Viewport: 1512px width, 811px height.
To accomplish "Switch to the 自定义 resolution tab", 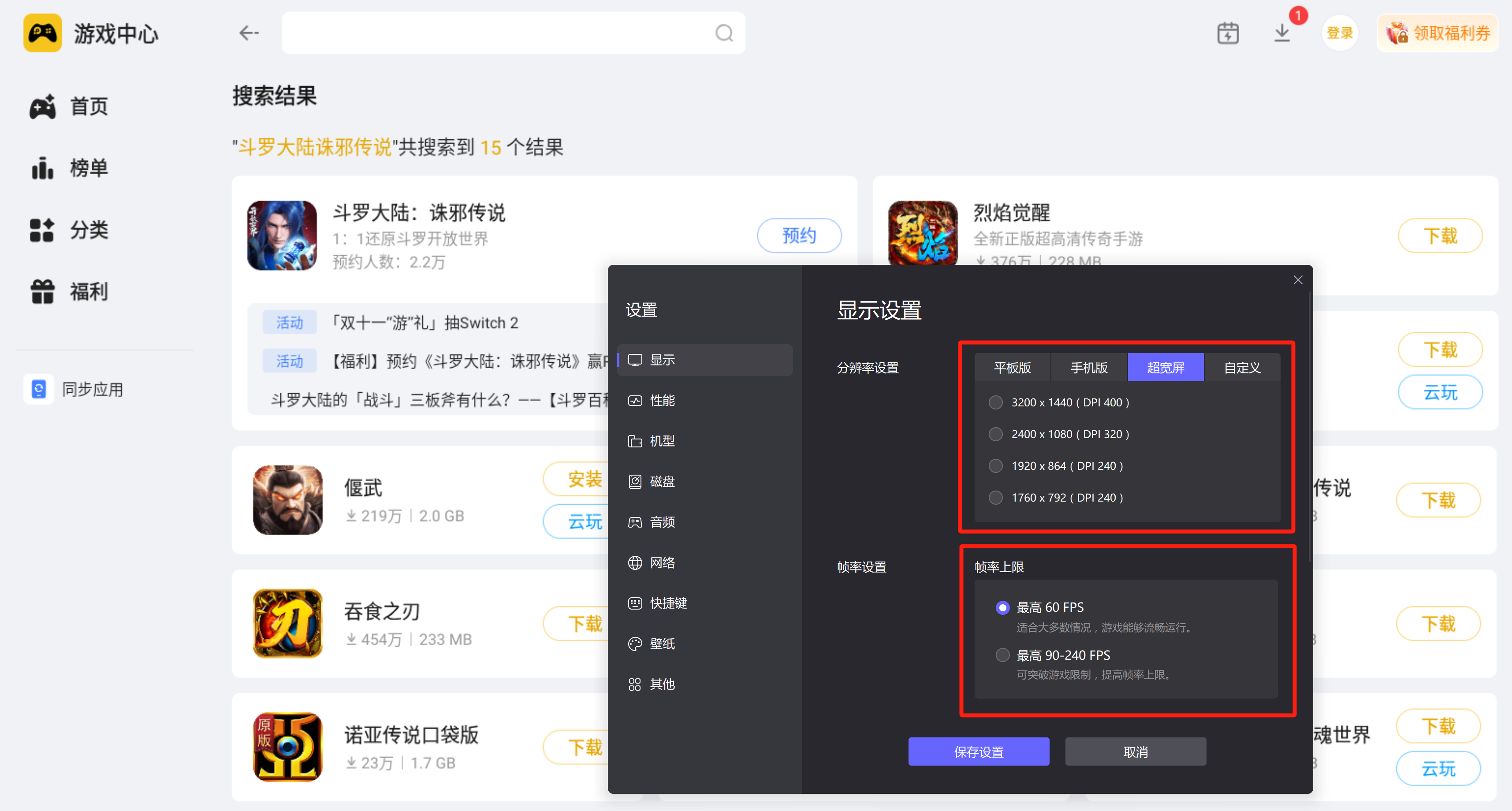I will pyautogui.click(x=1241, y=367).
